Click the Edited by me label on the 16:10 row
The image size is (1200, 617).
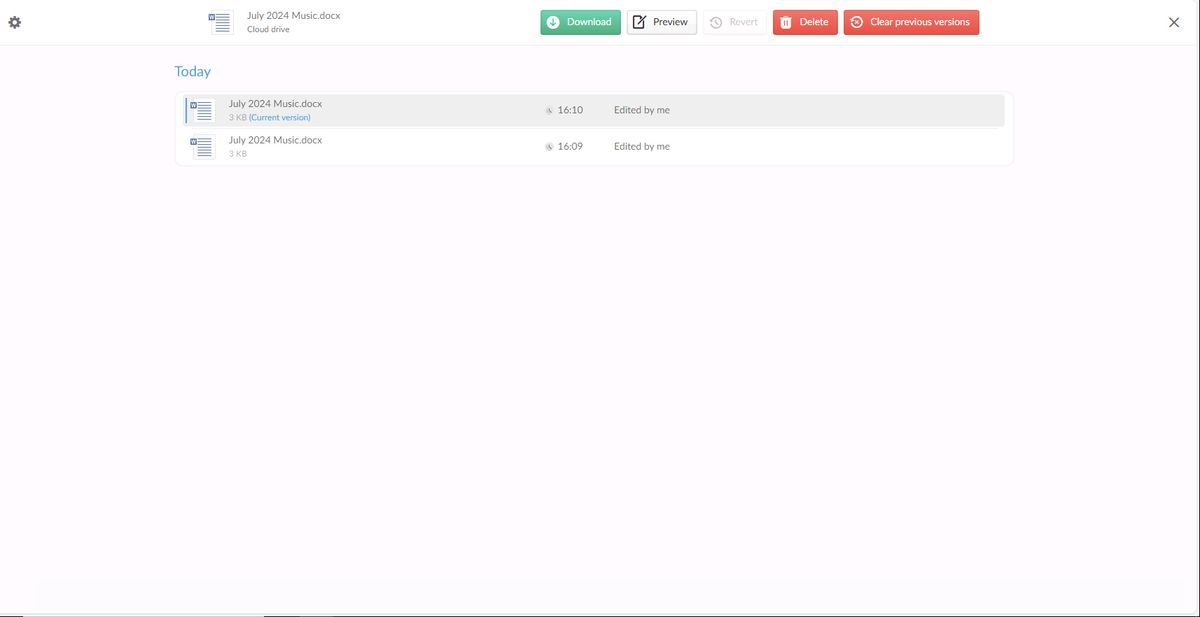pos(641,109)
